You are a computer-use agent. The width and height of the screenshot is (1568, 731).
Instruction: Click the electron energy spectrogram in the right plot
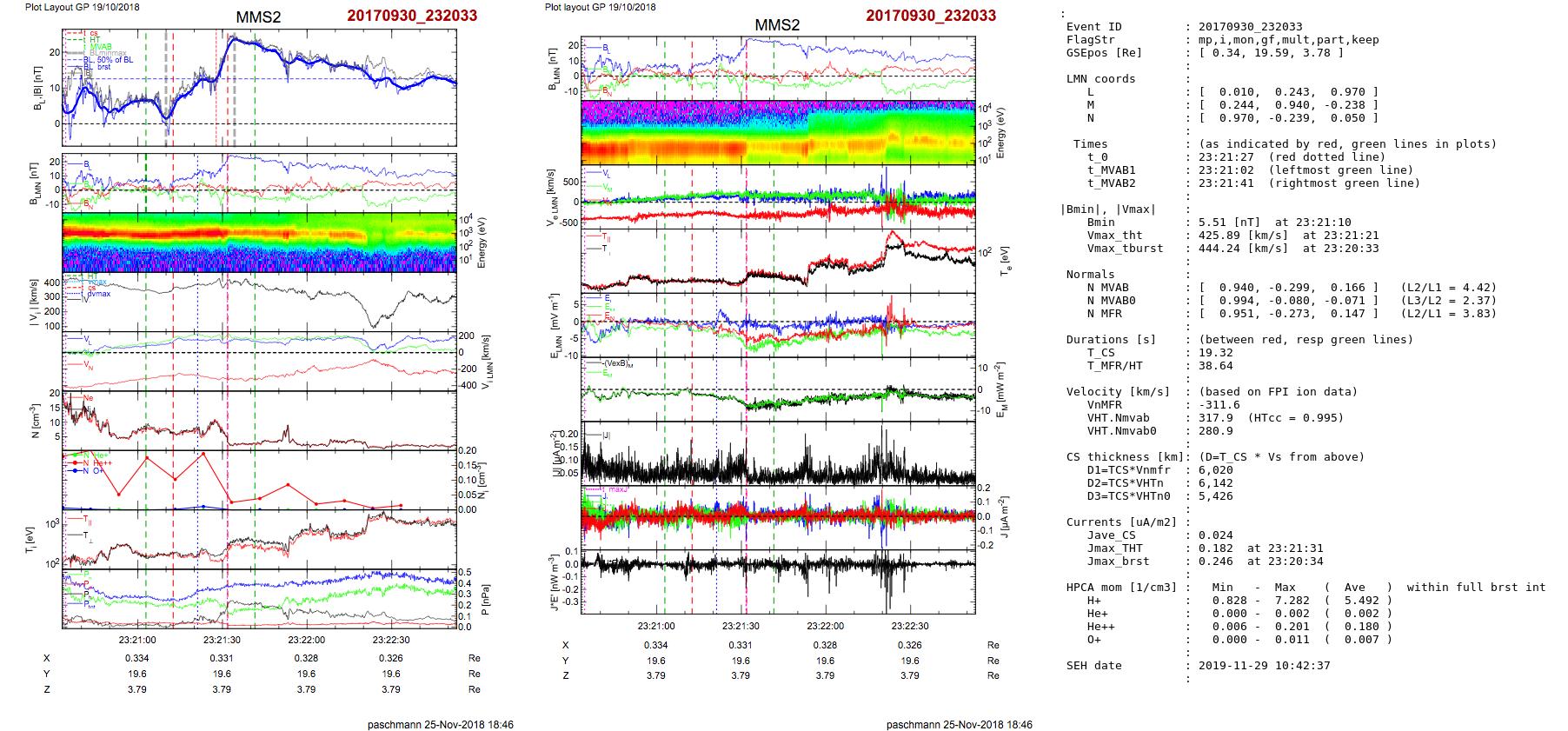coord(778,132)
